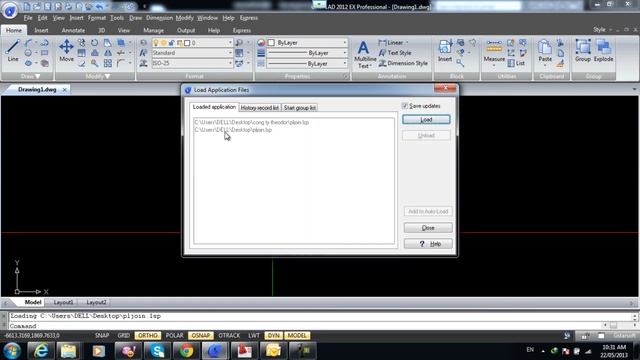Switch to the Manage ribbon tab
This screenshot has width=640, height=360.
tap(153, 30)
